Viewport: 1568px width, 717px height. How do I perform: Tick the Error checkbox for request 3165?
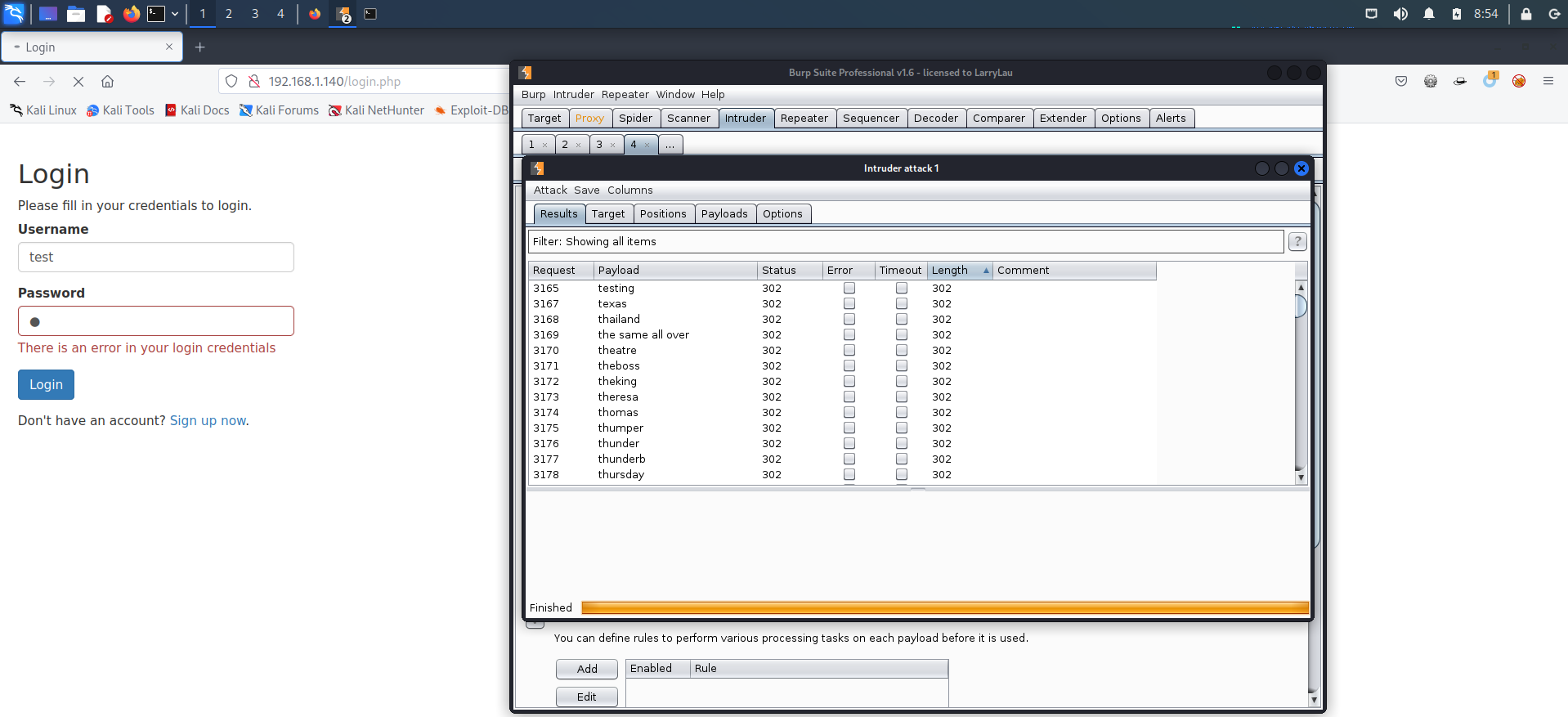[849, 288]
